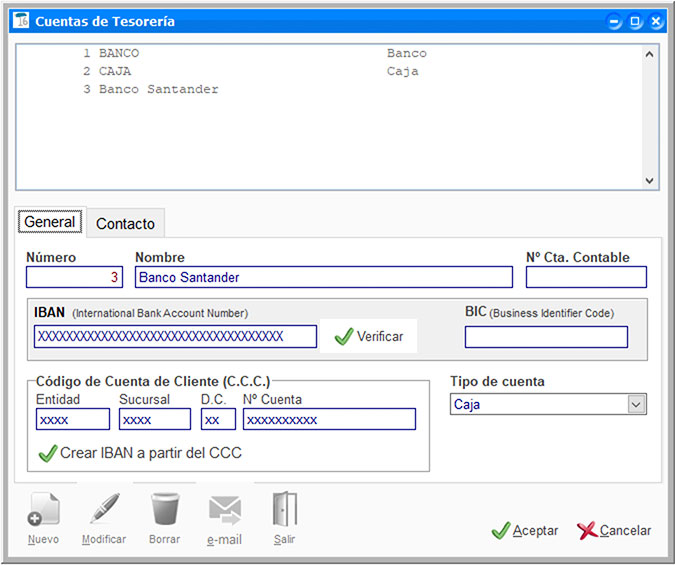Click Verificar to verify the IBAN
The height and width of the screenshot is (565, 675).
coord(369,336)
